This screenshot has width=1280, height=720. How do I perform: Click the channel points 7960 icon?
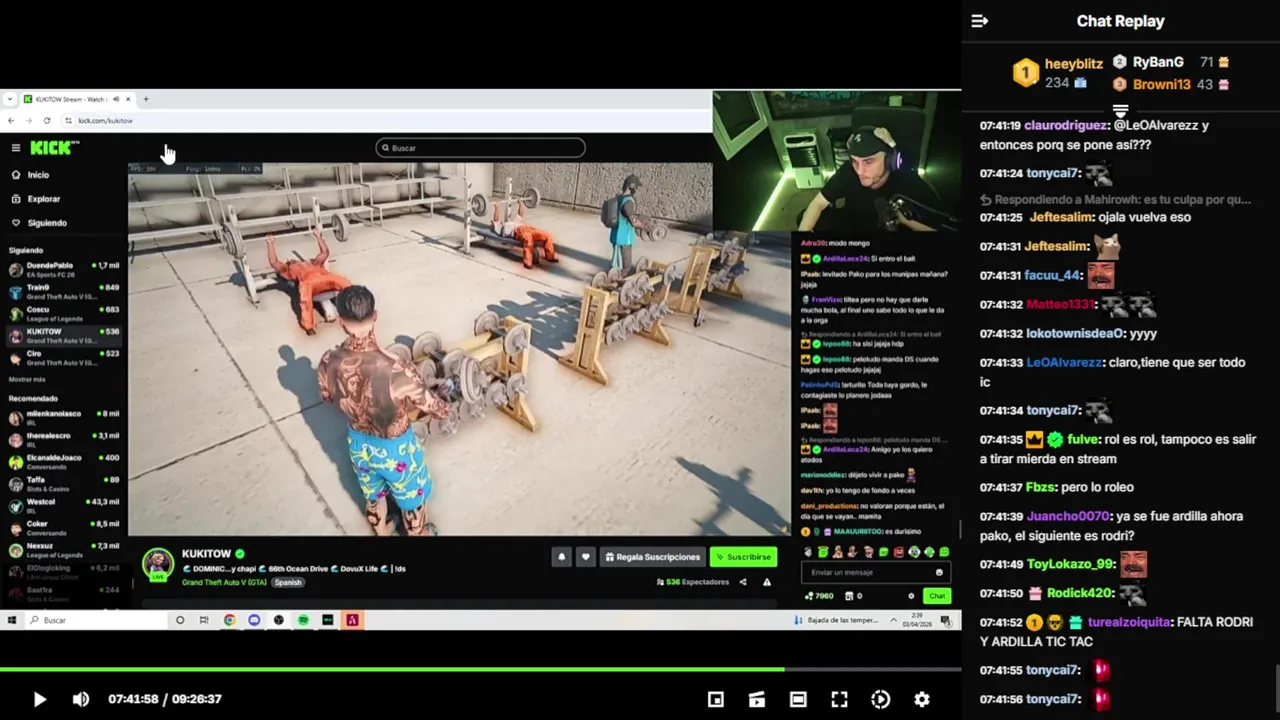point(809,596)
